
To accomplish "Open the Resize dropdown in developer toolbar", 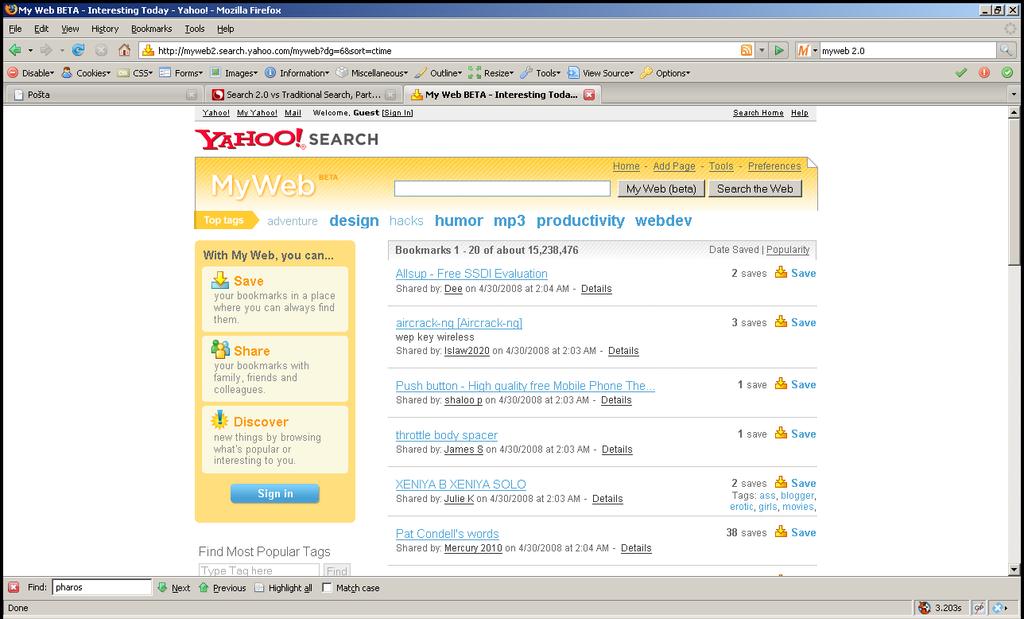I will click(x=491, y=73).
